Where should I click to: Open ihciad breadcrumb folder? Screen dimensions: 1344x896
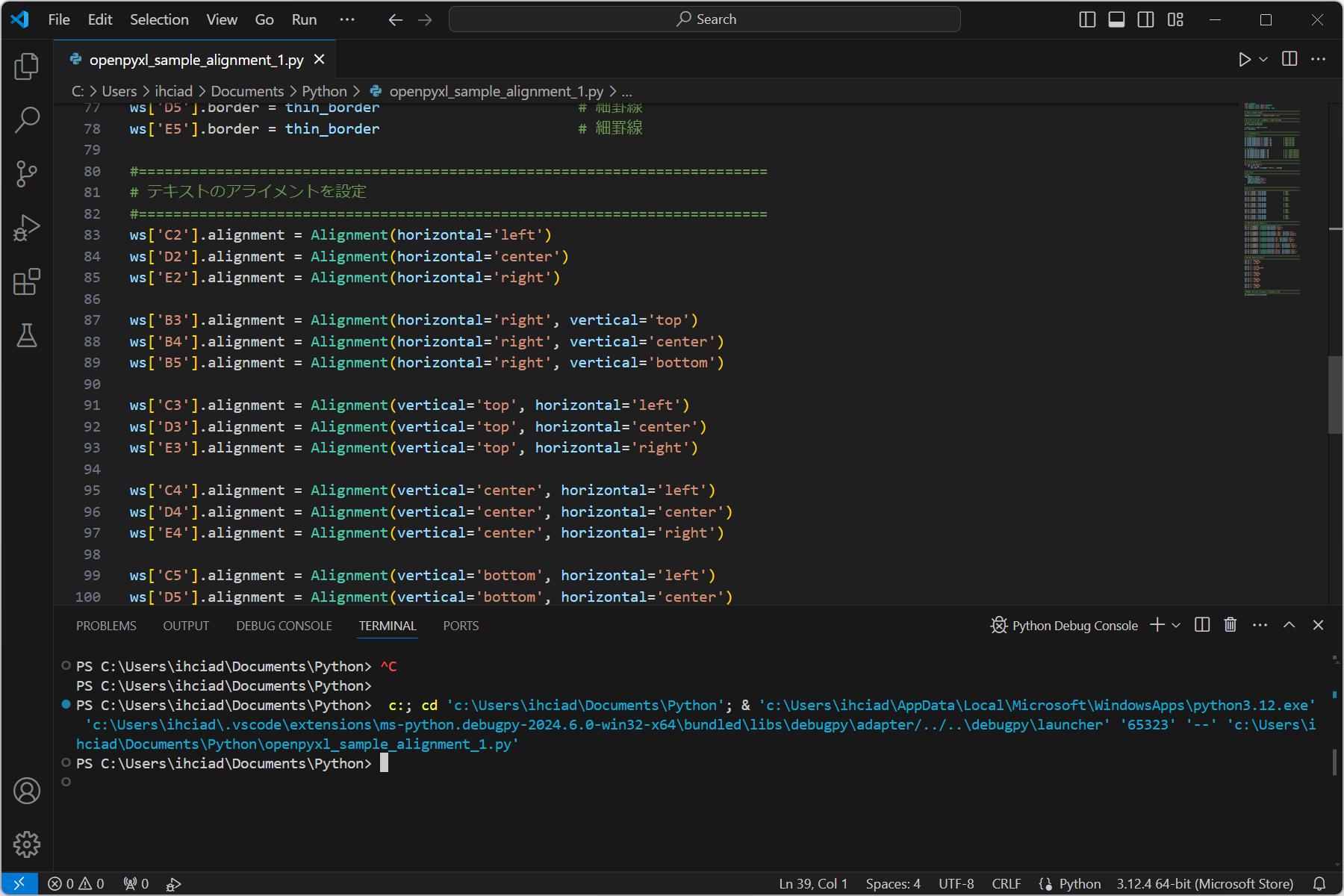tap(173, 91)
